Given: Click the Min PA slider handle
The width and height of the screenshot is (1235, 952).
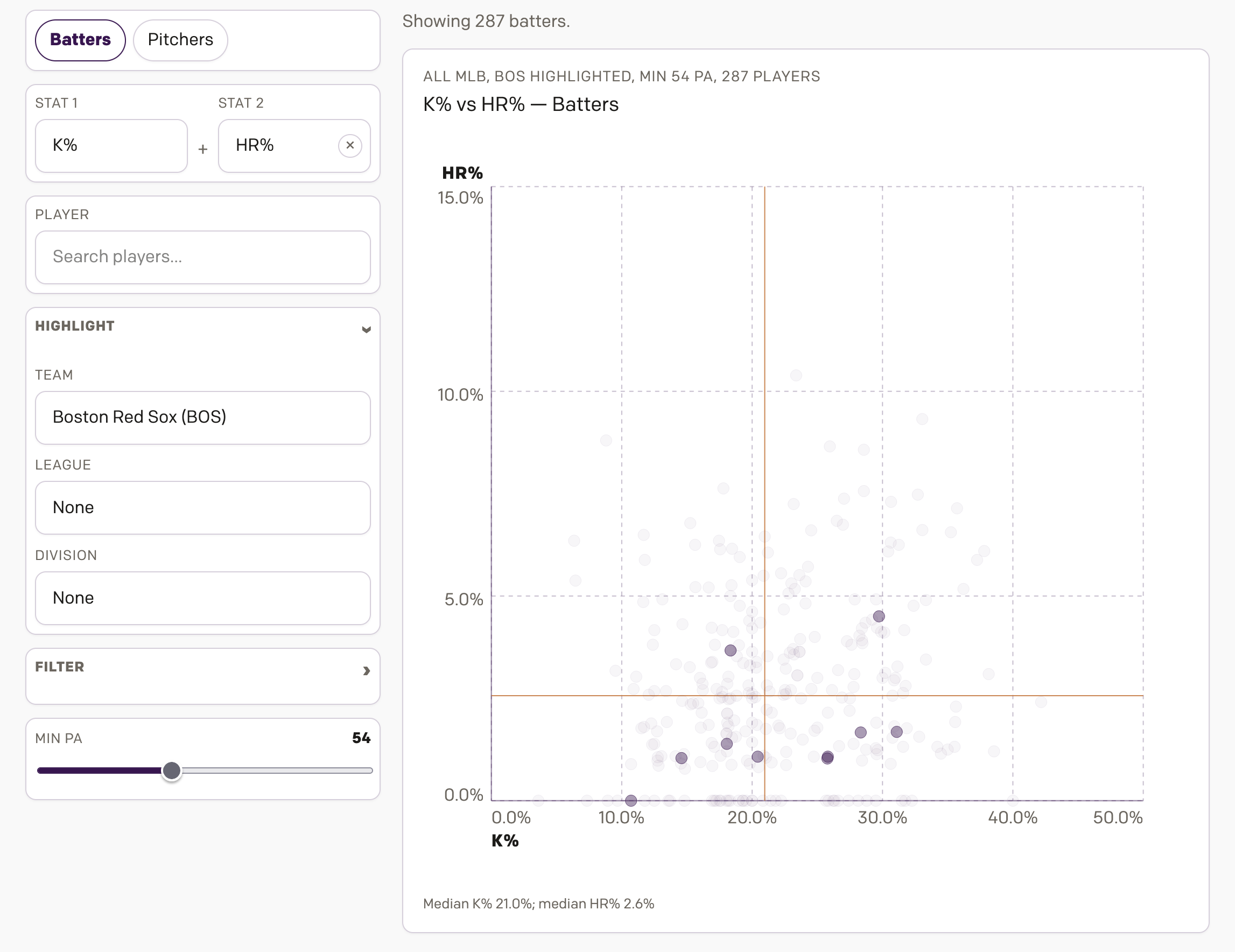Looking at the screenshot, I should [x=171, y=771].
